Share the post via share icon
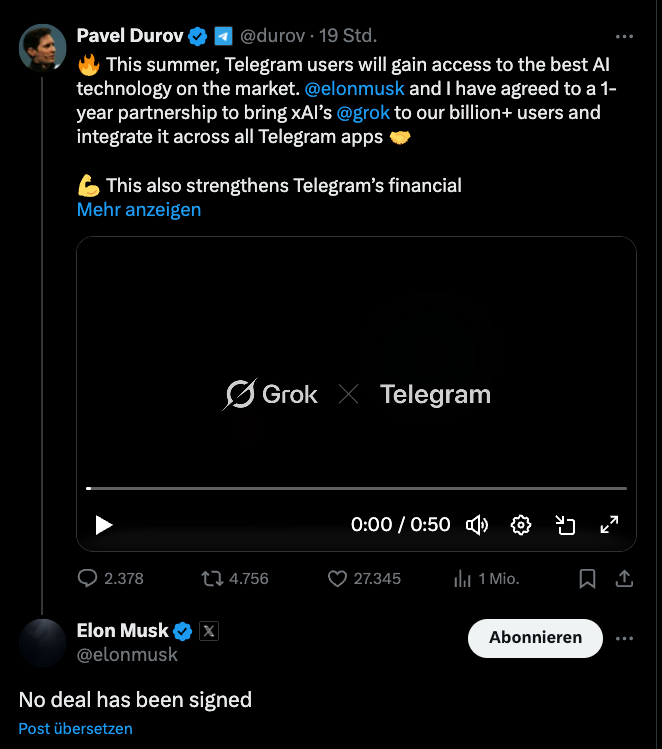Image resolution: width=662 pixels, height=749 pixels. coord(623,578)
